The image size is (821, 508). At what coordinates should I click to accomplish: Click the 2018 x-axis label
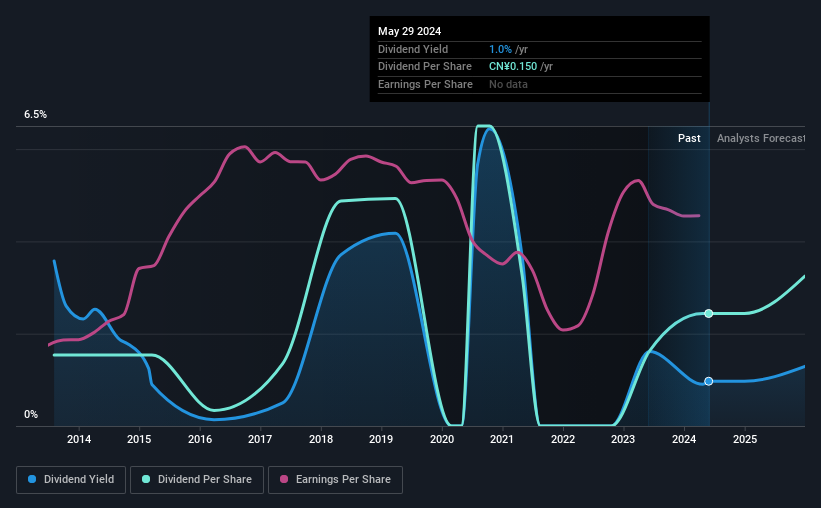point(321,439)
